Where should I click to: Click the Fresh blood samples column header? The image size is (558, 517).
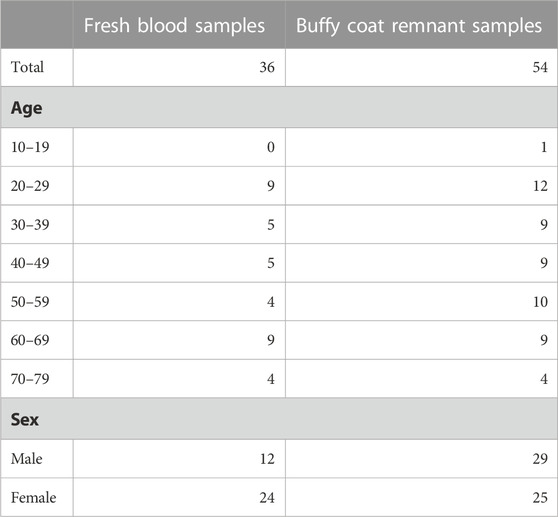click(174, 26)
